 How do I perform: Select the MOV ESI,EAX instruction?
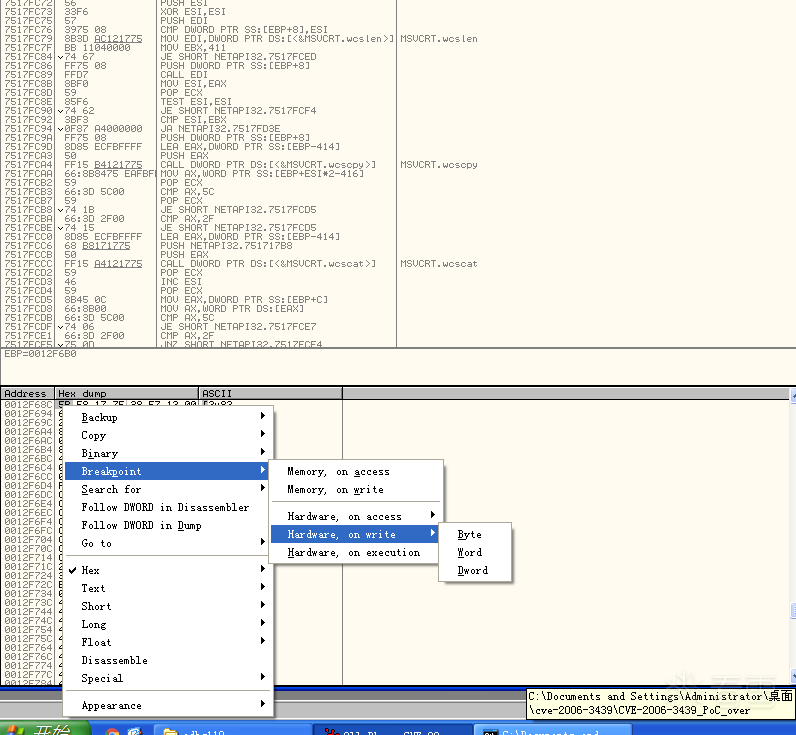tap(193, 84)
